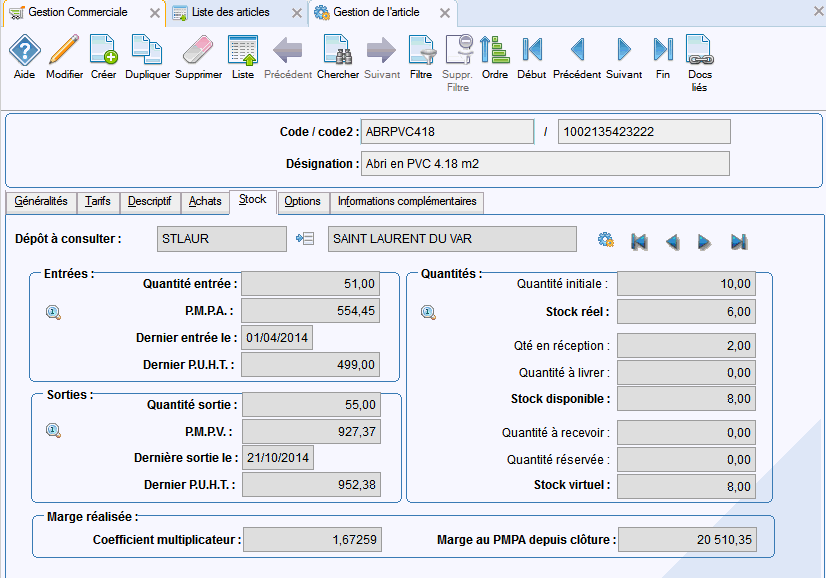Click Quantités detail magnifier icon
Screen dimensions: 826x578
click(428, 312)
